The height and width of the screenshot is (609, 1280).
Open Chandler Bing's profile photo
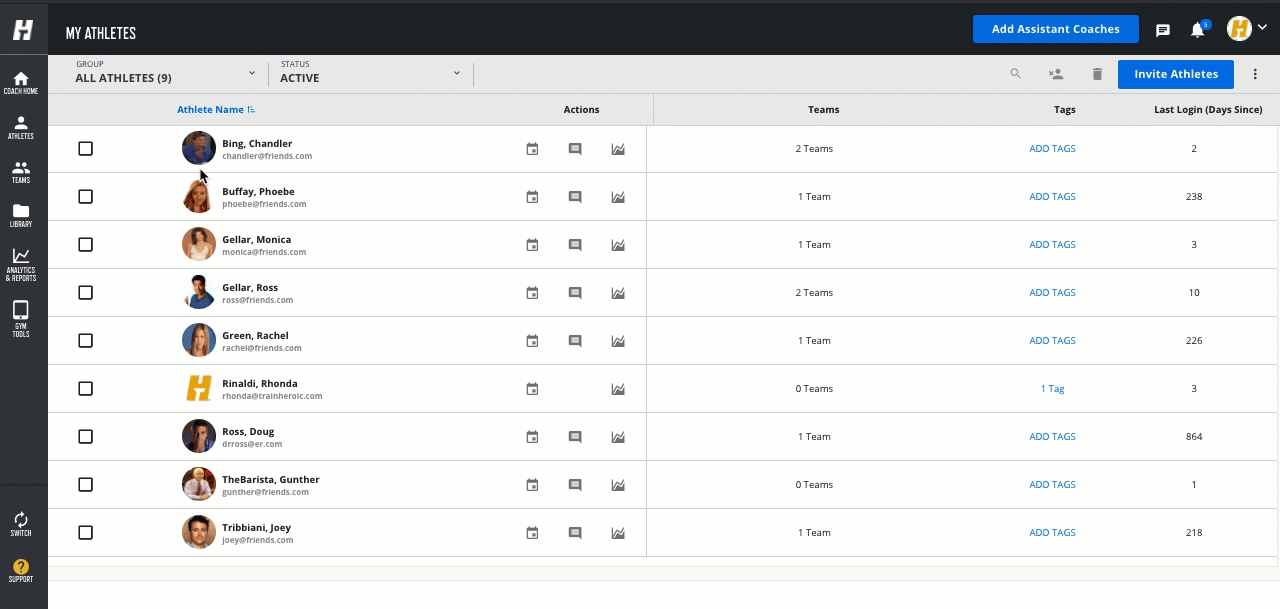[199, 148]
